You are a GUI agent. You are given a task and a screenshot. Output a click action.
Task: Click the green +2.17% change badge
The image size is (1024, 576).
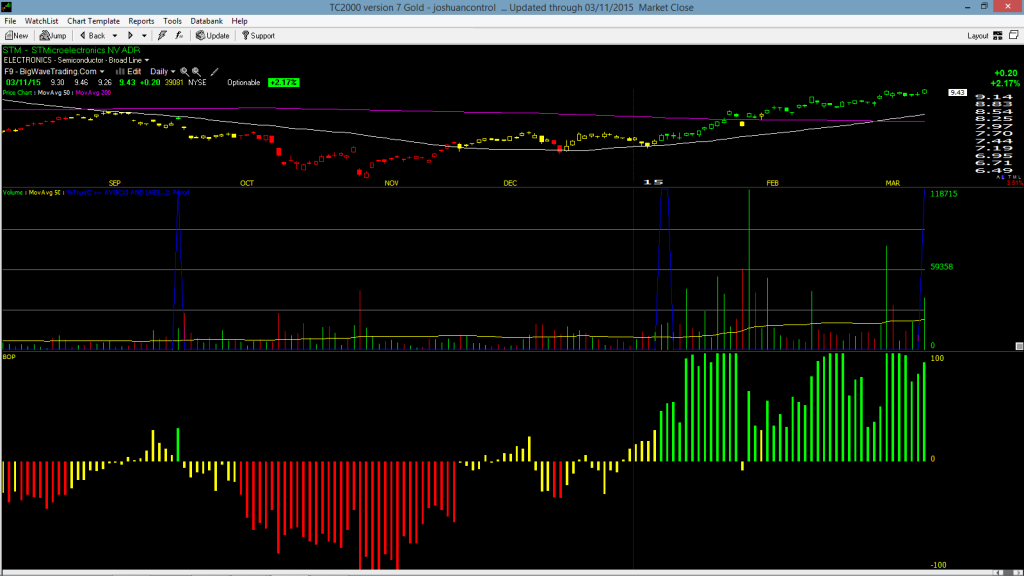pos(283,83)
